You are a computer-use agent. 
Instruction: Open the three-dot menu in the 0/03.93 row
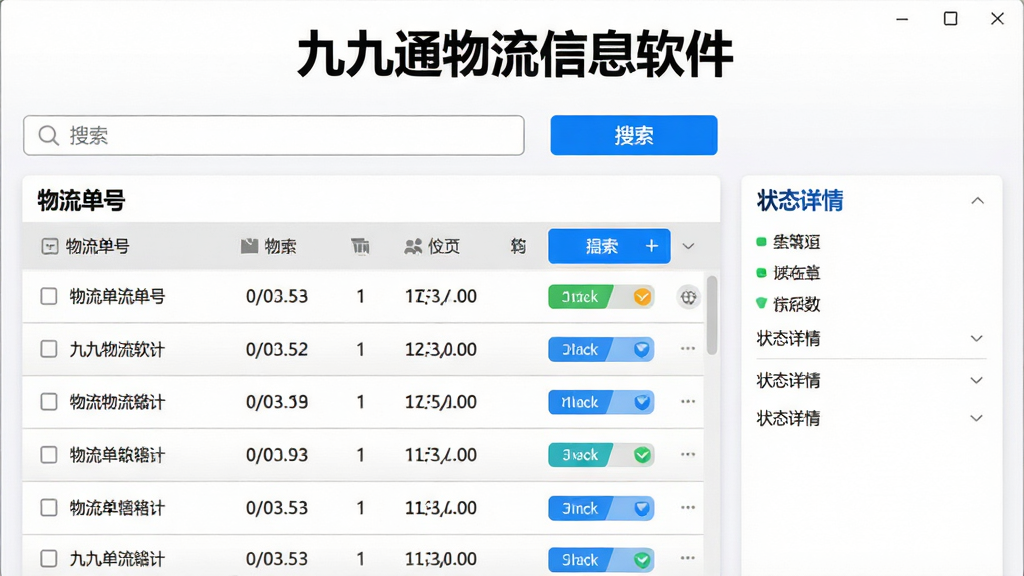(x=688, y=455)
